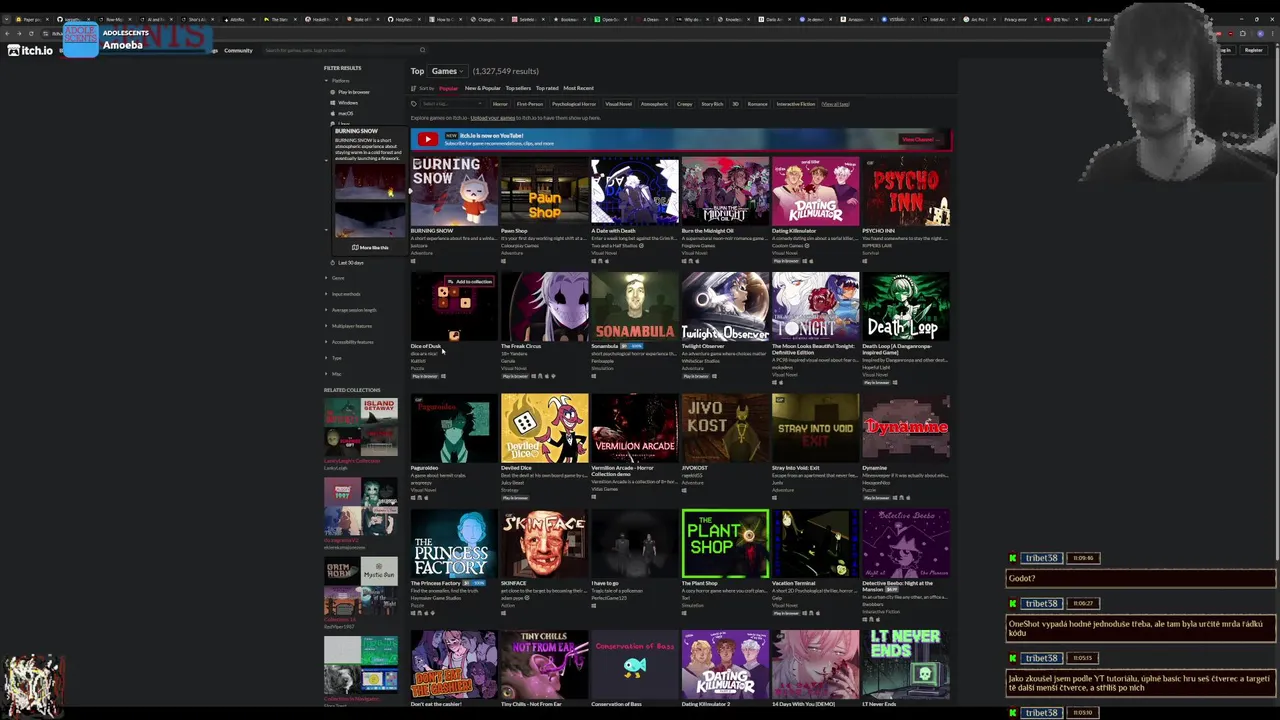This screenshot has width=1280, height=720.
Task: Open Detective Beebo thumbnail
Action: point(905,544)
